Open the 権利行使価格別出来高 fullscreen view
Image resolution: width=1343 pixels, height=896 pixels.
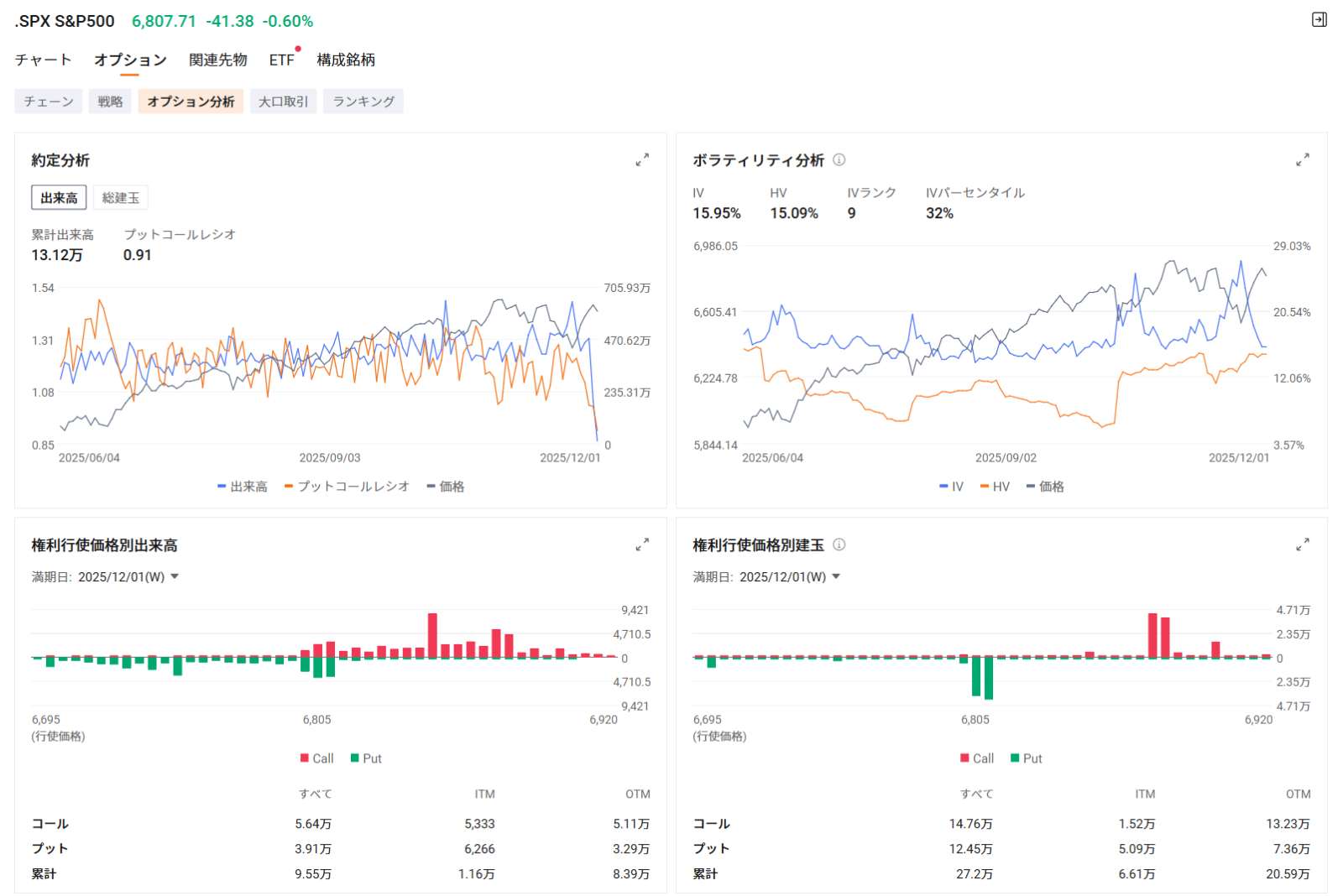click(642, 544)
